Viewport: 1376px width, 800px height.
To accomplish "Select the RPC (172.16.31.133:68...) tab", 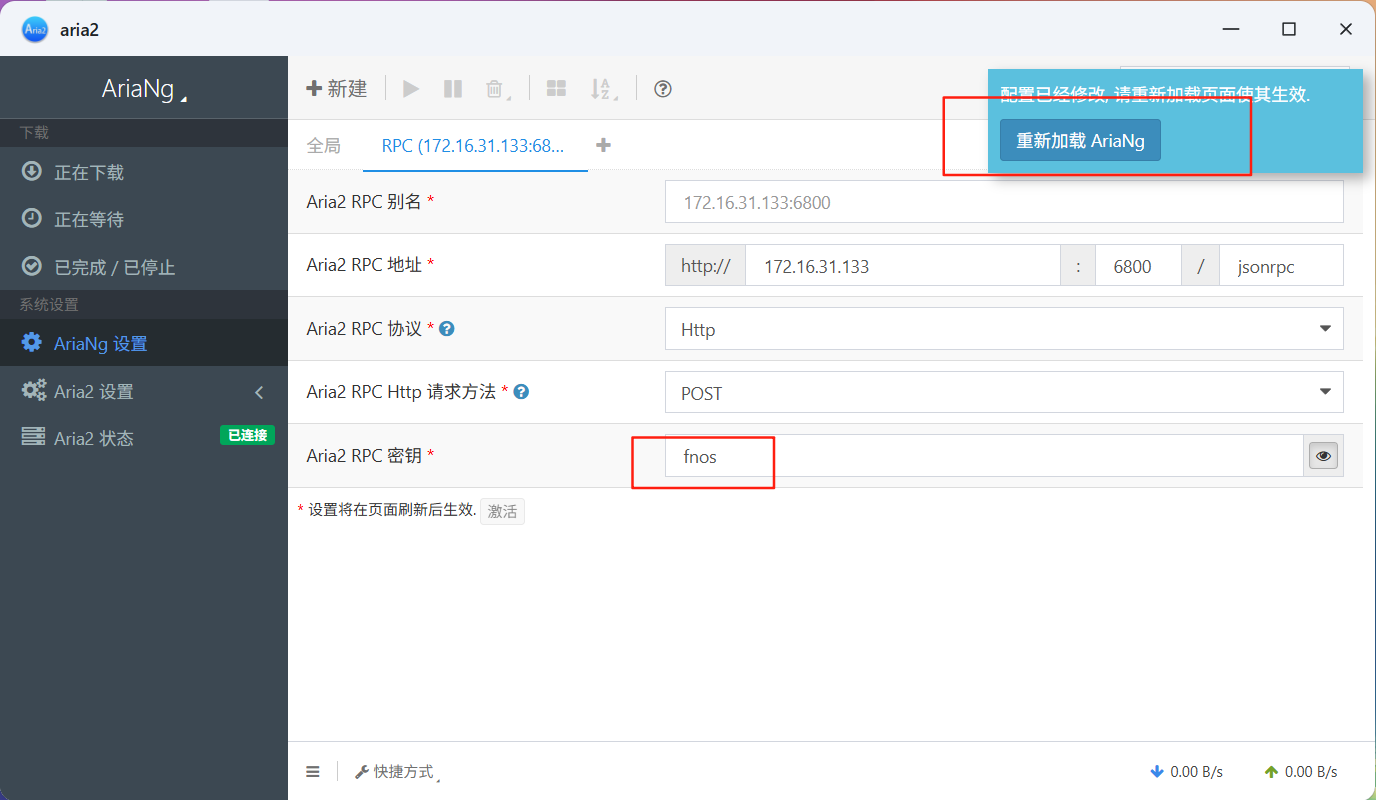I will pos(473,146).
